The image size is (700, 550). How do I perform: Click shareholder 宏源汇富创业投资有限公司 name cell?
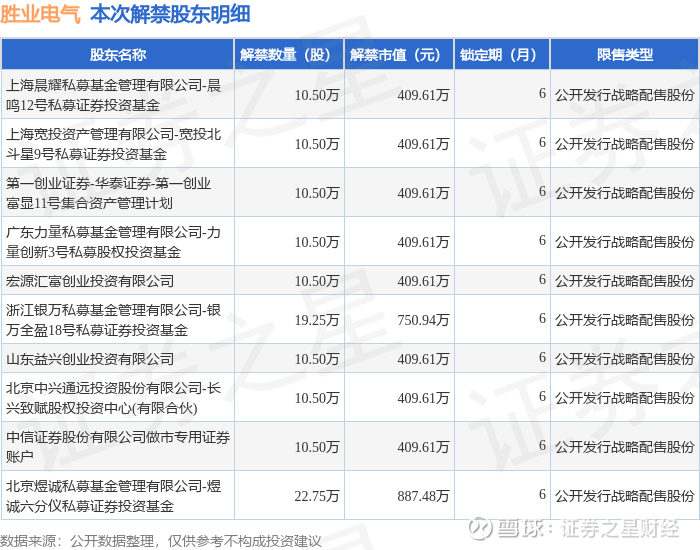pos(118,281)
